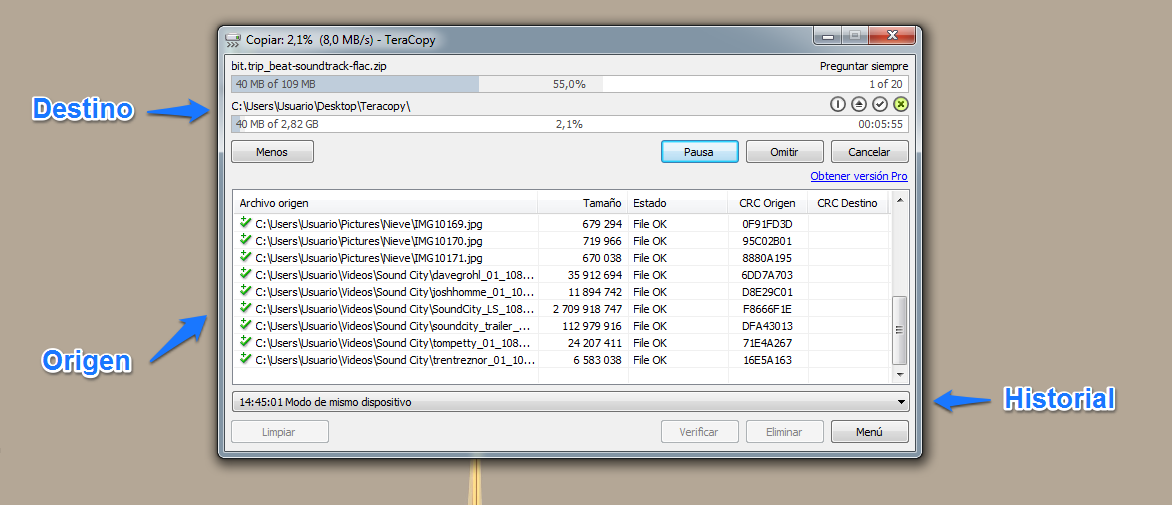Click green status icon of davegrohl_01 row
Screen dimensions: 1172x505
point(245,274)
